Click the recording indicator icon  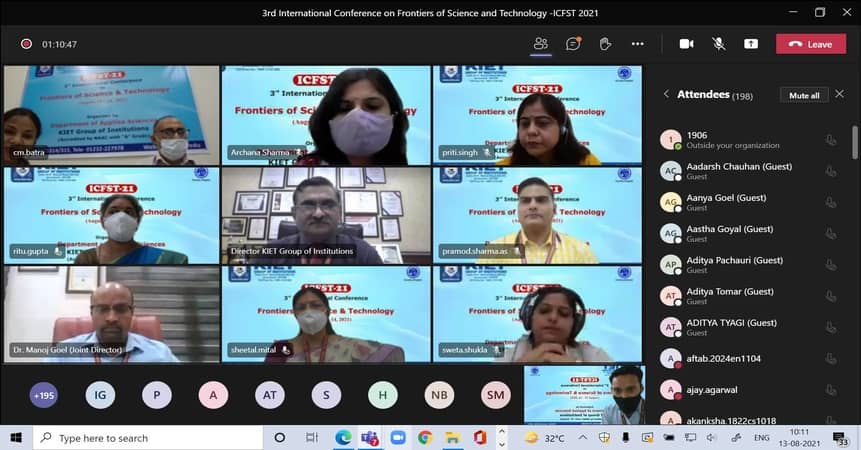26,44
